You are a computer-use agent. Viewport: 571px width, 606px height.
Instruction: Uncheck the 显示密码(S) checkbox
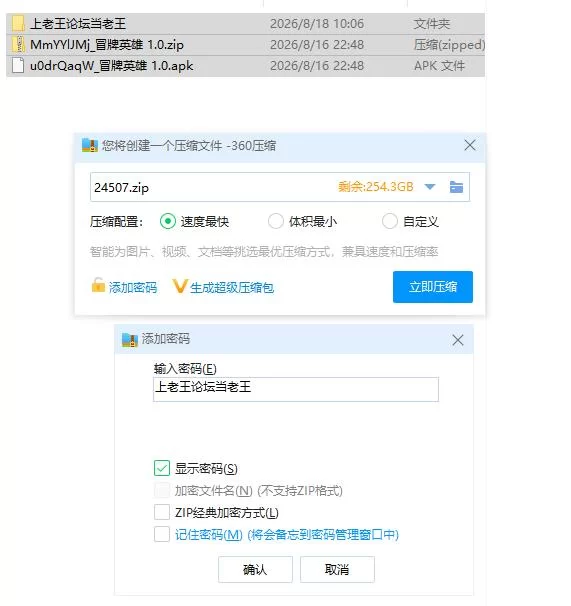[162, 468]
